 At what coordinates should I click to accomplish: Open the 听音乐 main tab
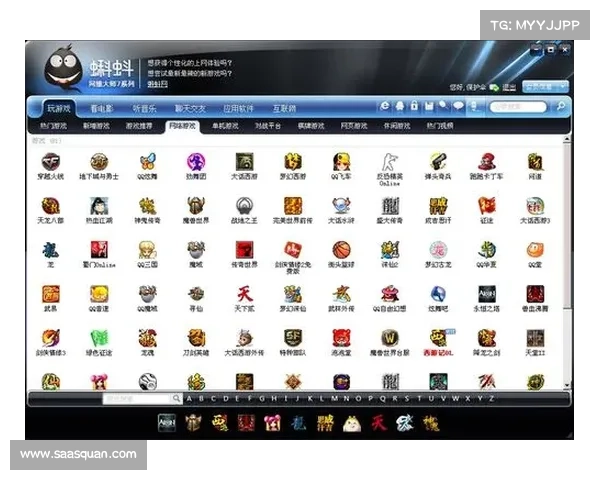pos(144,109)
